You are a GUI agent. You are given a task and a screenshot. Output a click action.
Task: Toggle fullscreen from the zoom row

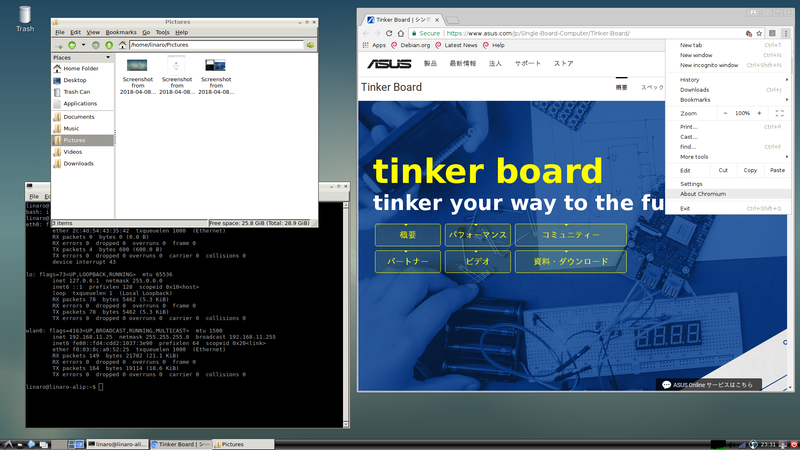point(779,113)
